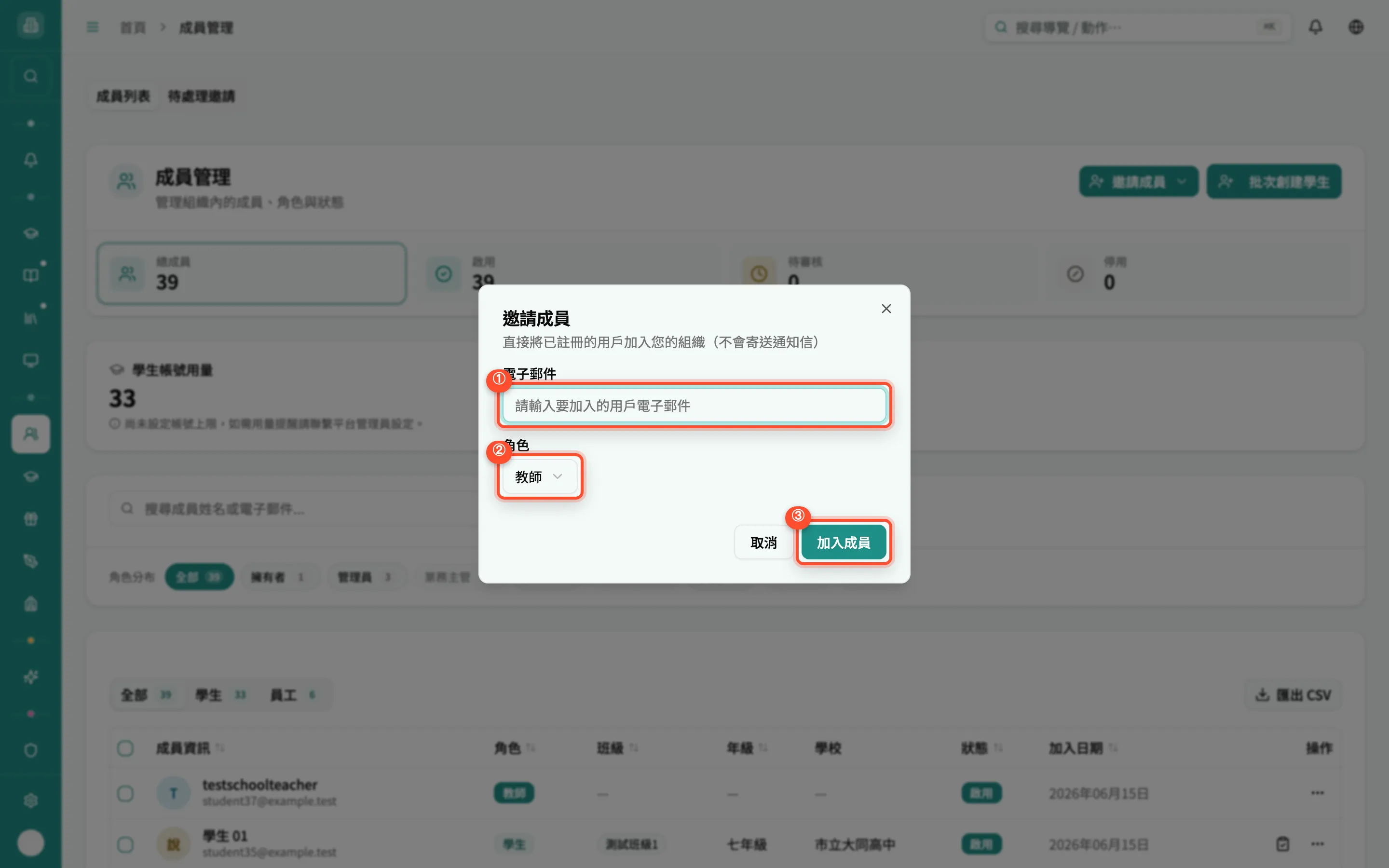Check the 學生 01 row checkbox
This screenshot has width=1389, height=868.
point(125,844)
